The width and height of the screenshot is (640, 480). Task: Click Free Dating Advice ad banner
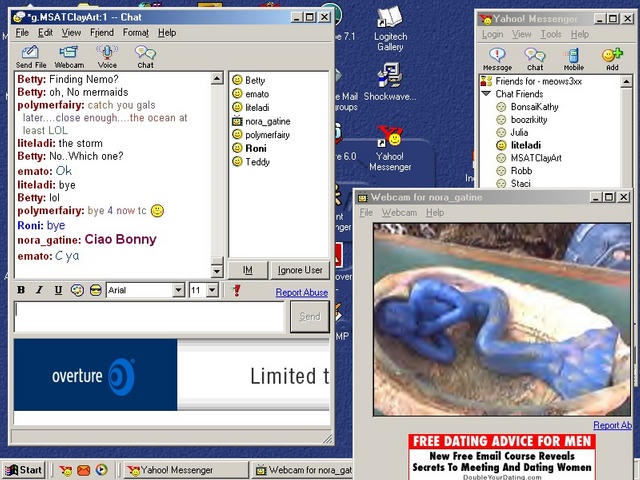coord(502,457)
